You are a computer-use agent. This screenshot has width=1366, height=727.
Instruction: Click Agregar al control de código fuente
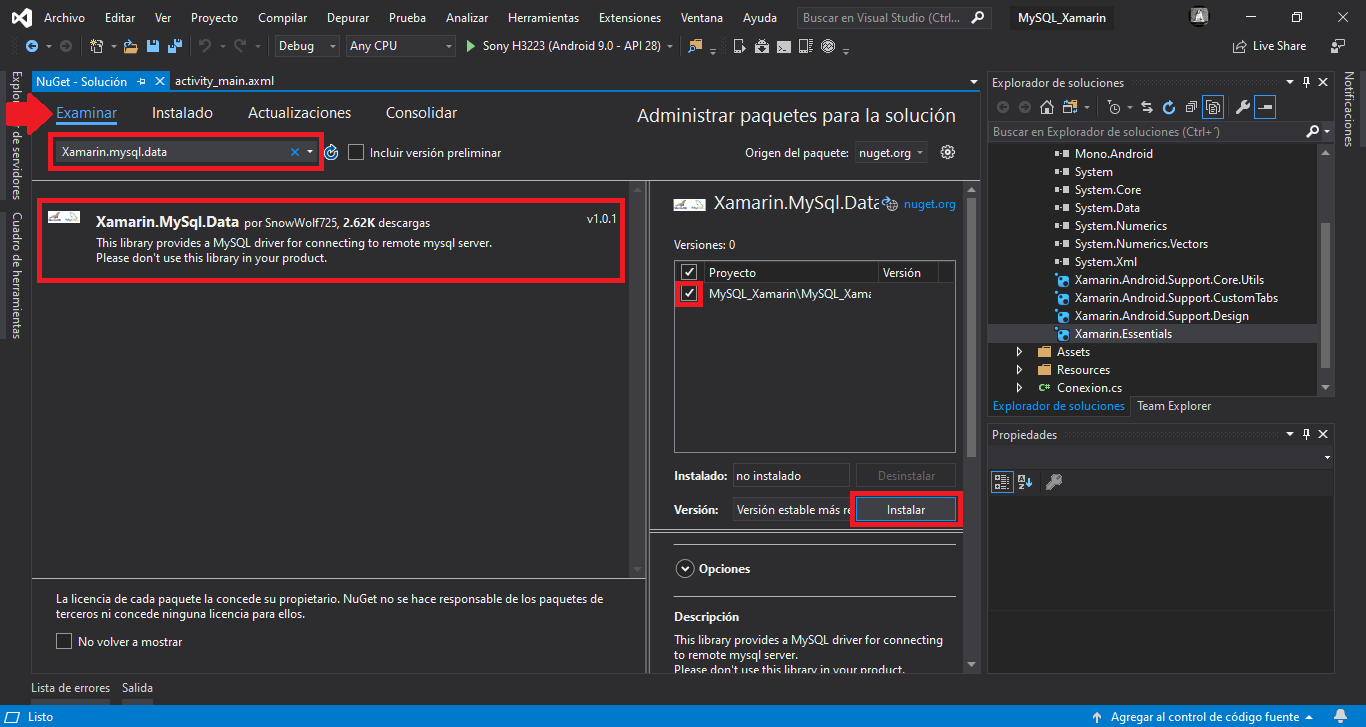coord(1205,717)
